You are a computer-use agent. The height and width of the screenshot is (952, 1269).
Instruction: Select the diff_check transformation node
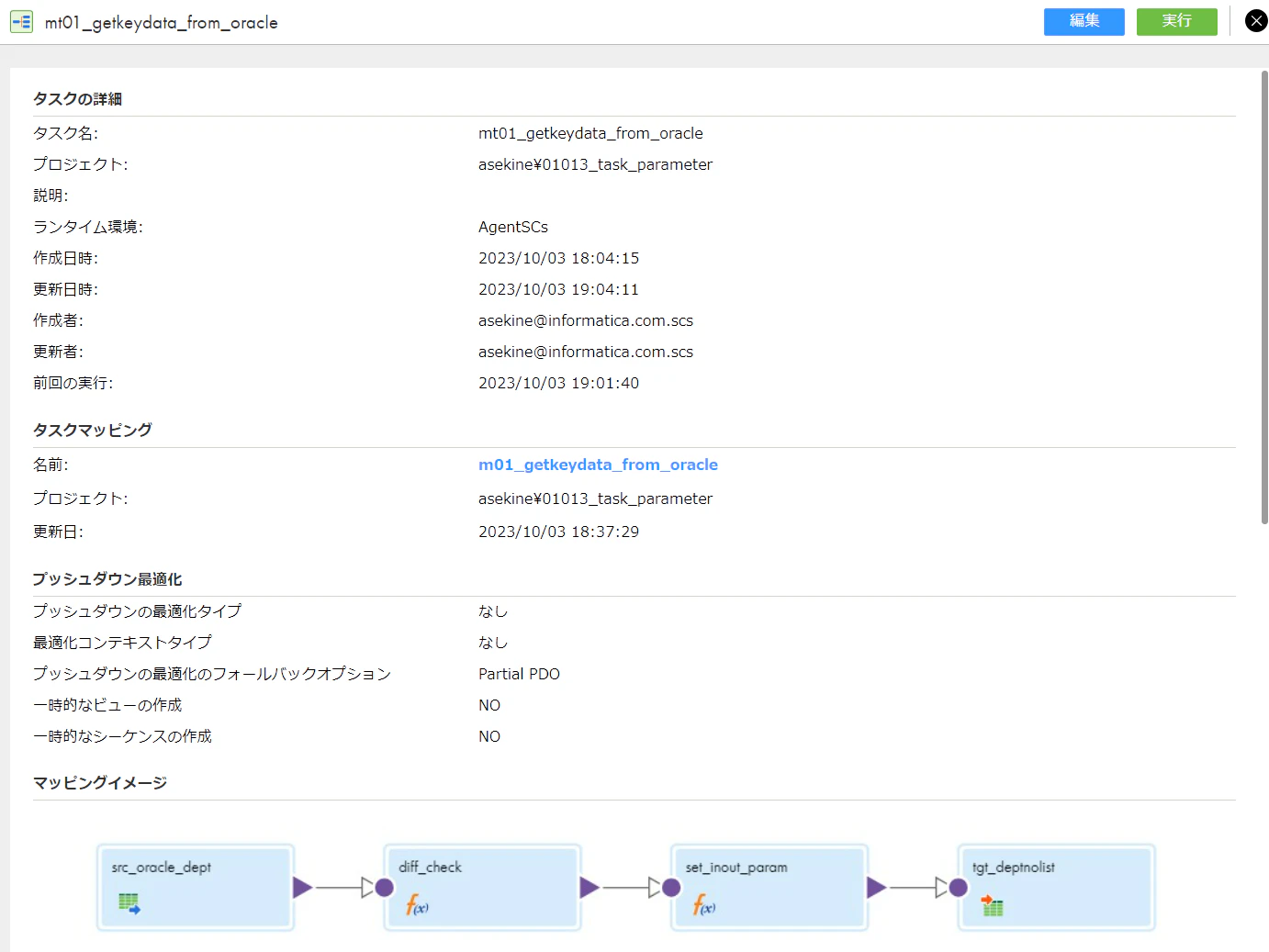click(482, 887)
